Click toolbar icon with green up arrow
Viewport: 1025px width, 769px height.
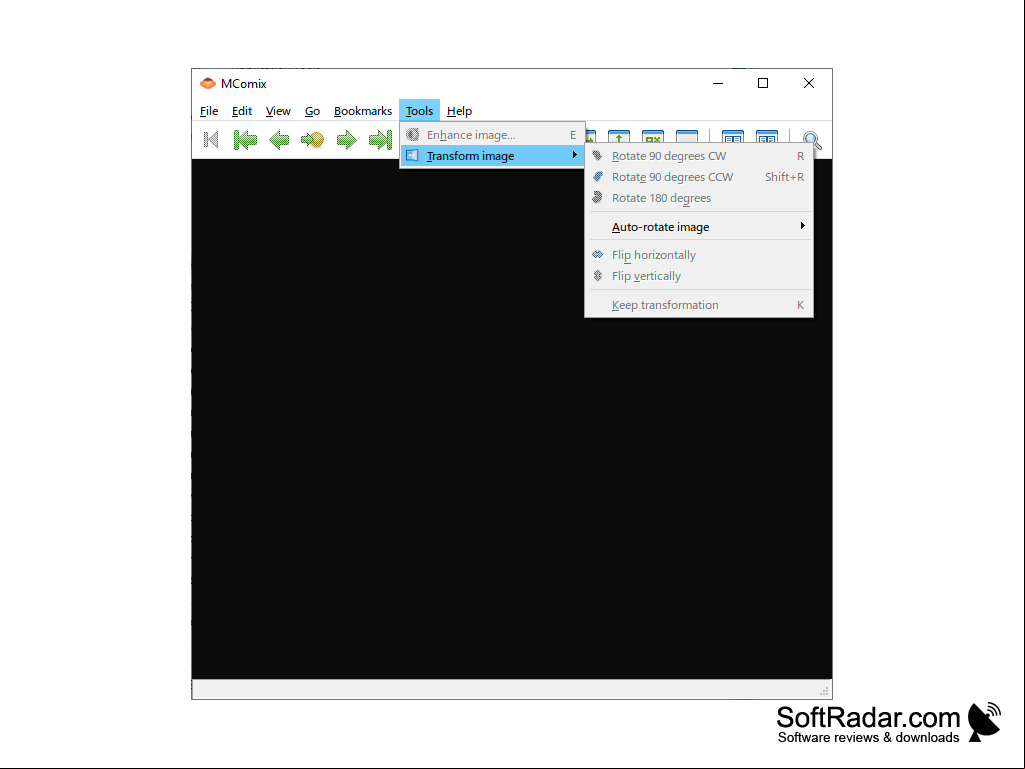point(619,137)
